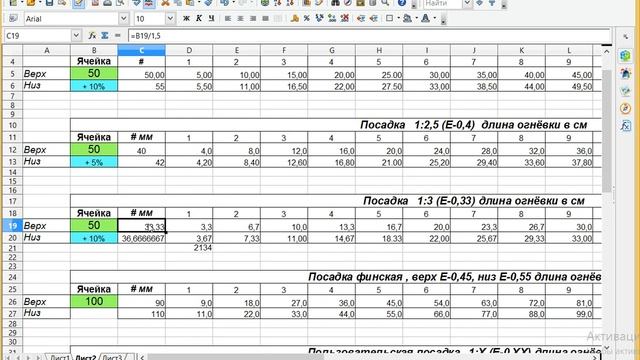
Task: Click the equals Function icon in formula bar
Action: click(118, 36)
